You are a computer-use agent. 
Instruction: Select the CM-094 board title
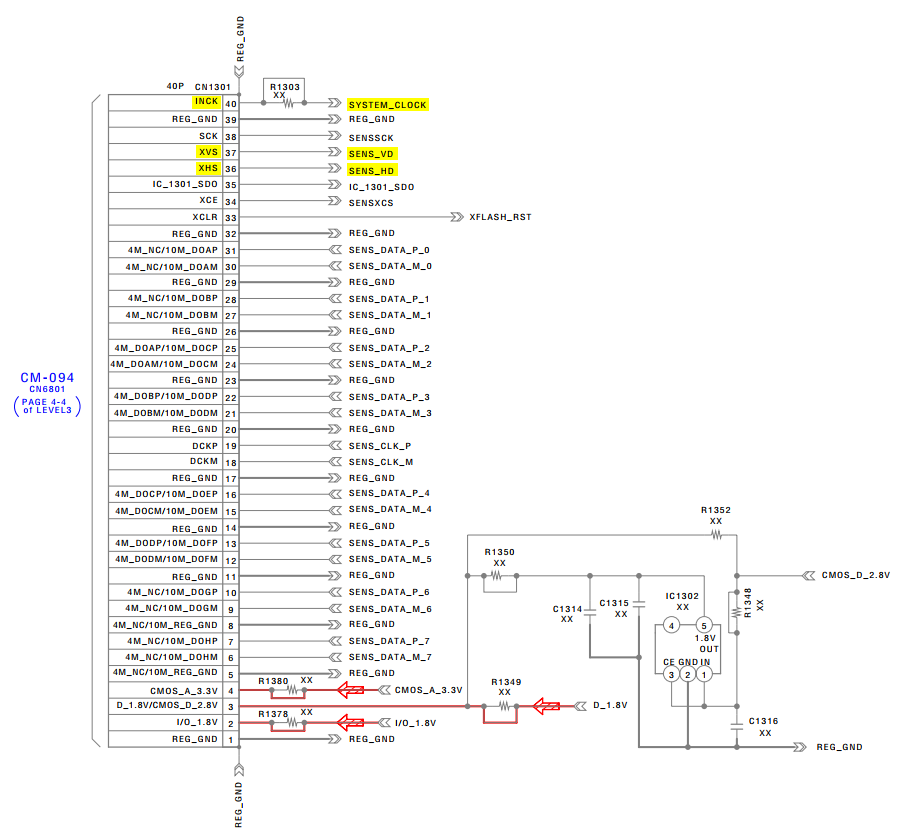[47, 378]
